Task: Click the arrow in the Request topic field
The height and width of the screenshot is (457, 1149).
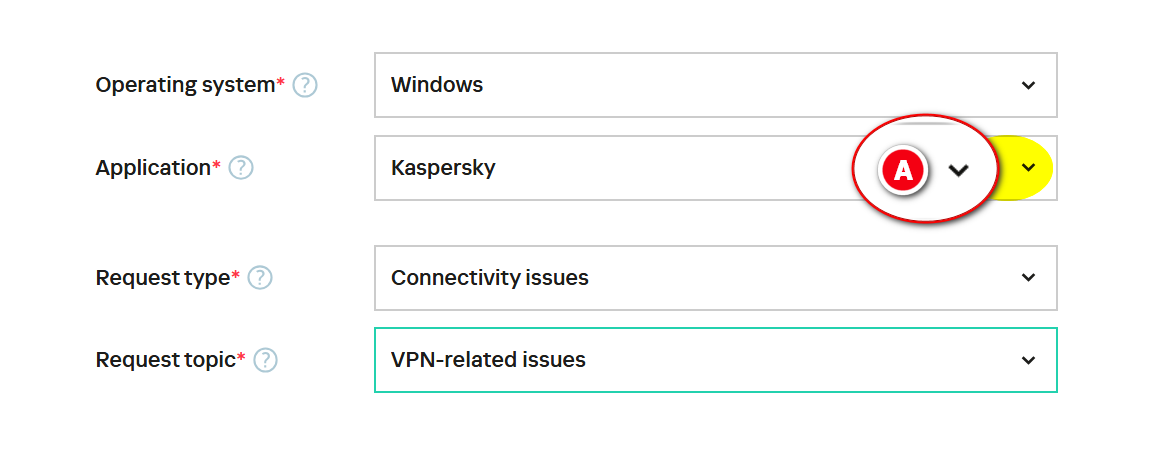Action: click(1029, 360)
